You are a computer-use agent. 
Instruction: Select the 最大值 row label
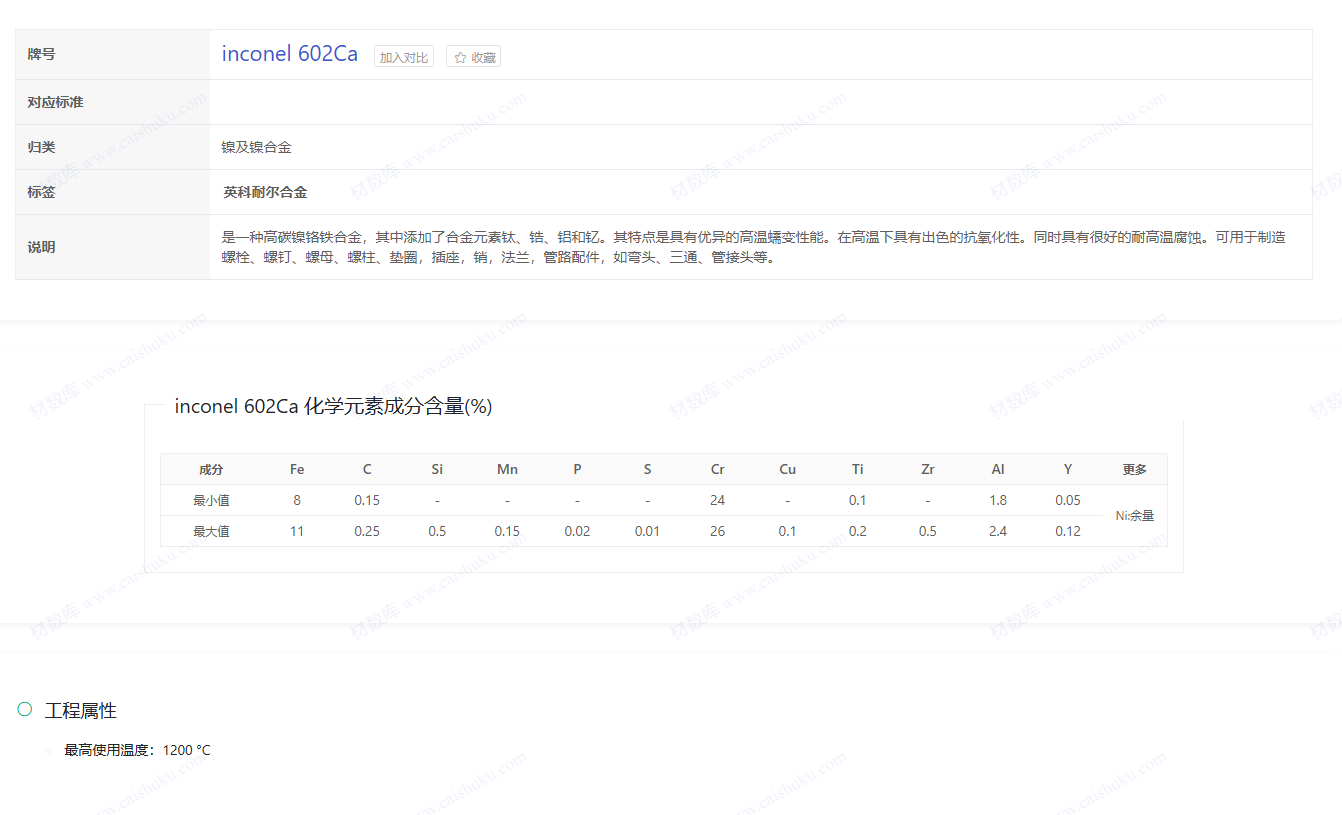click(x=211, y=531)
